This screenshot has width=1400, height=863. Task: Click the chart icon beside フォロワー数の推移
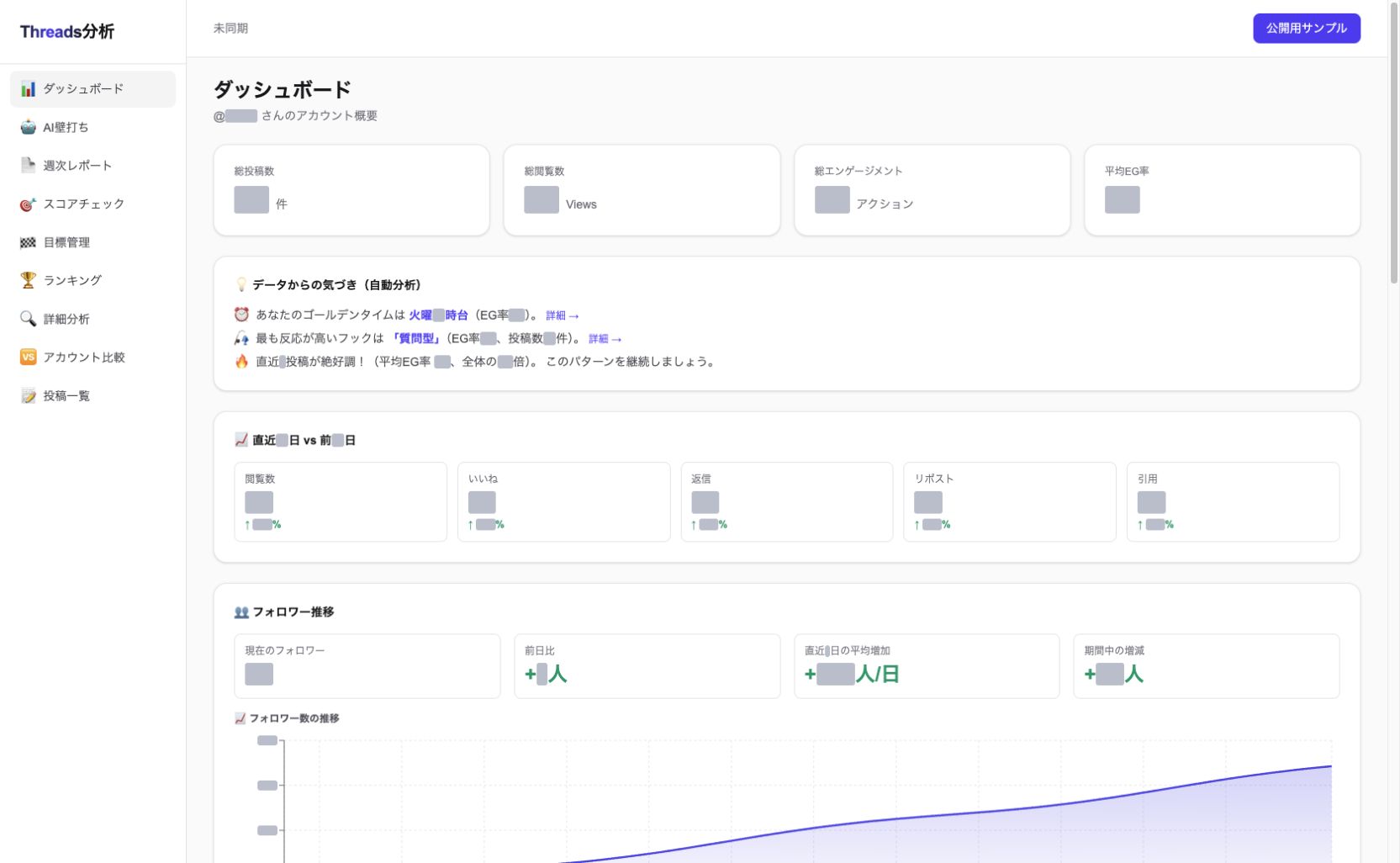point(240,718)
